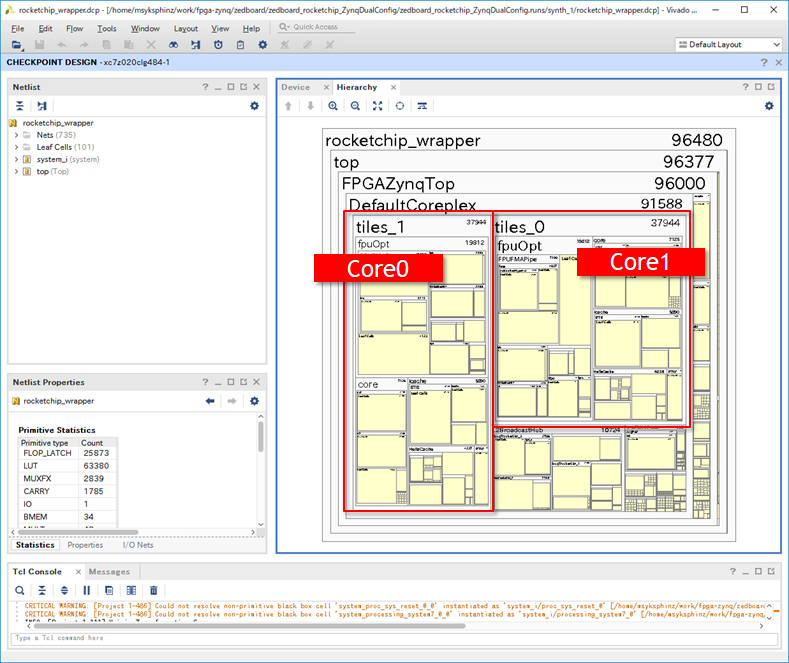This screenshot has height=663, width=789.
Task: Open the Help menu
Action: pyautogui.click(x=251, y=29)
